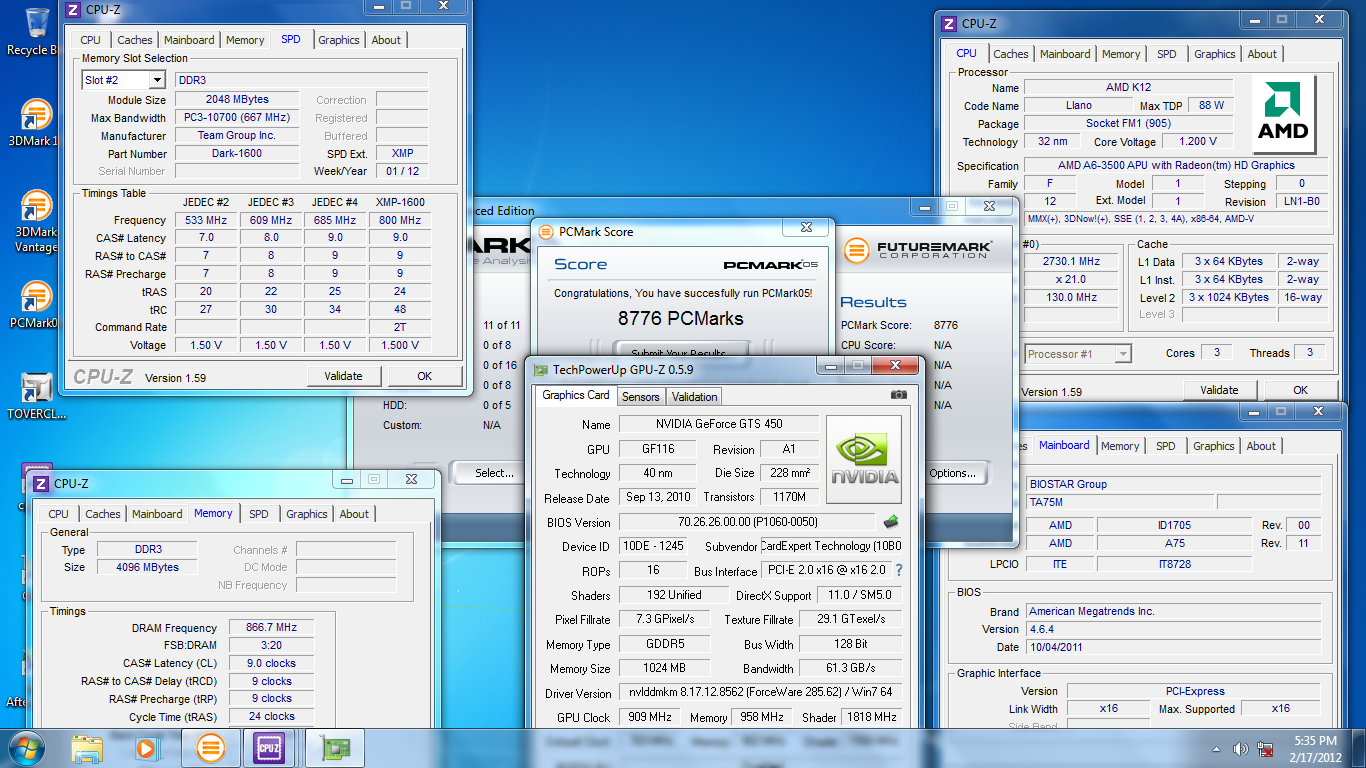Screen dimensions: 1366x768
Task: Click the XMP-1600 frequency value 800 MHz
Action: click(x=399, y=220)
